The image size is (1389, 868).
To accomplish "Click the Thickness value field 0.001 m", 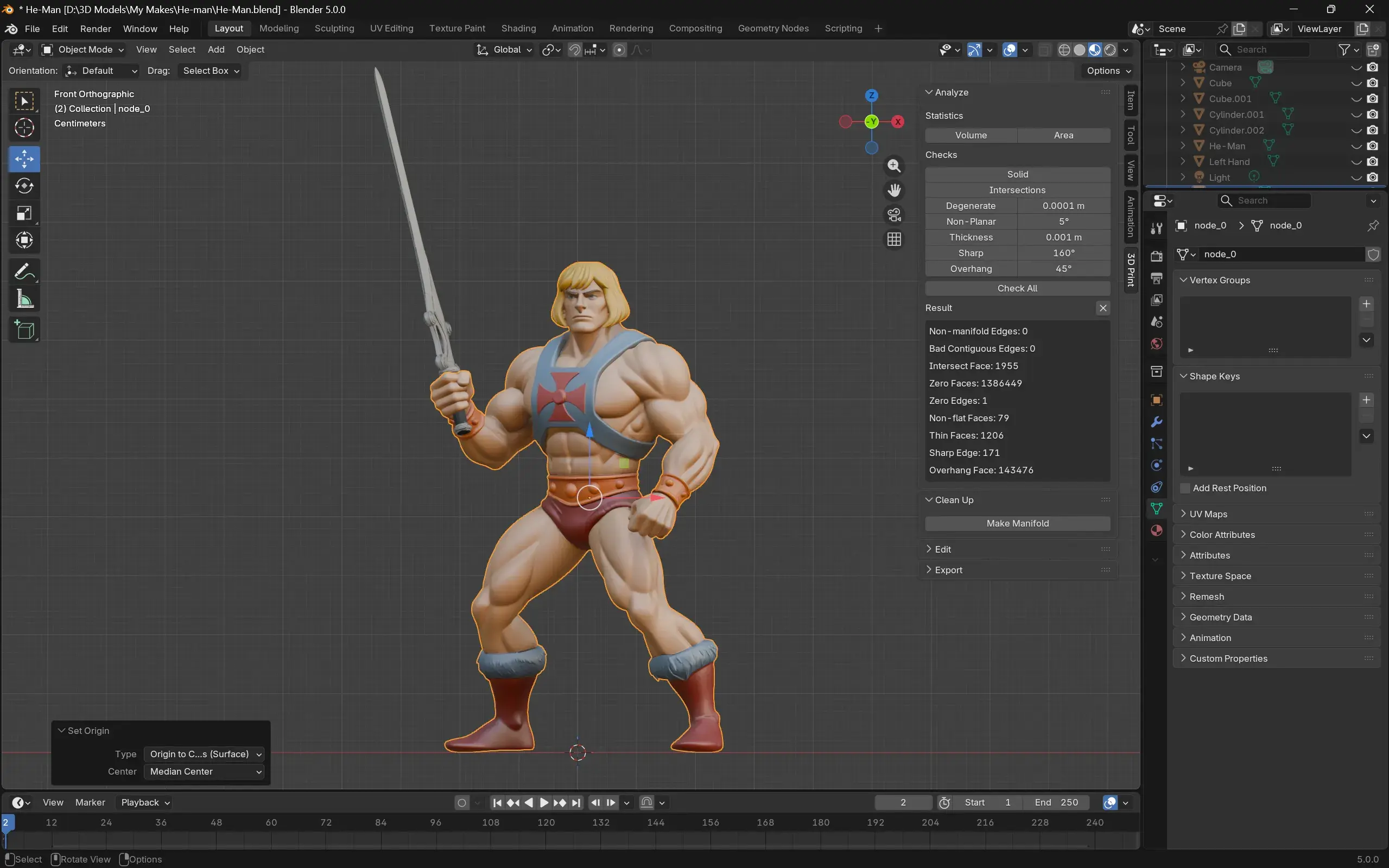I will 1063,237.
